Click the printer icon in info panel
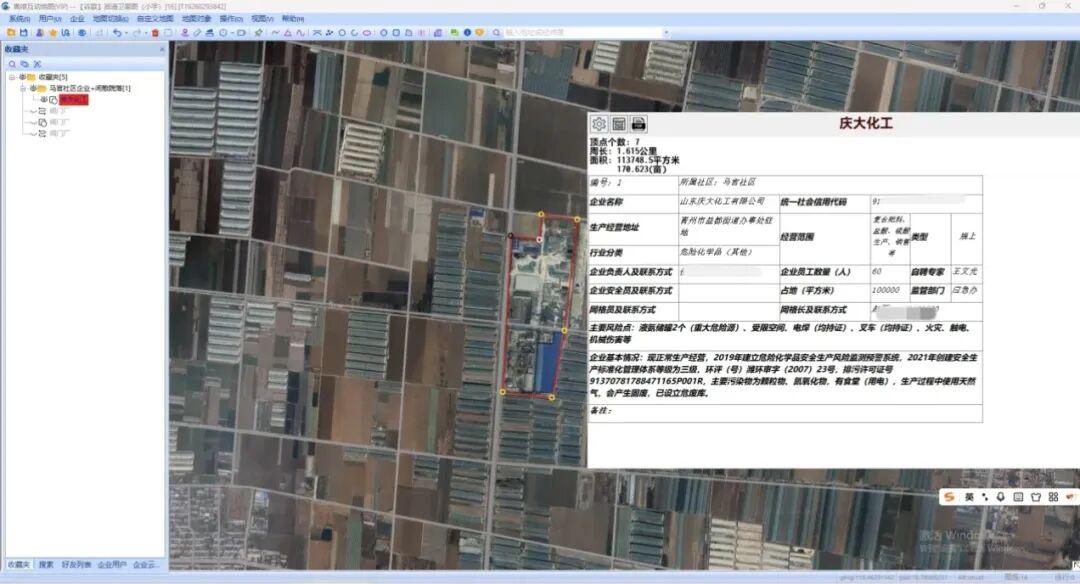Viewport: 1080px width, 584px height. 638,124
